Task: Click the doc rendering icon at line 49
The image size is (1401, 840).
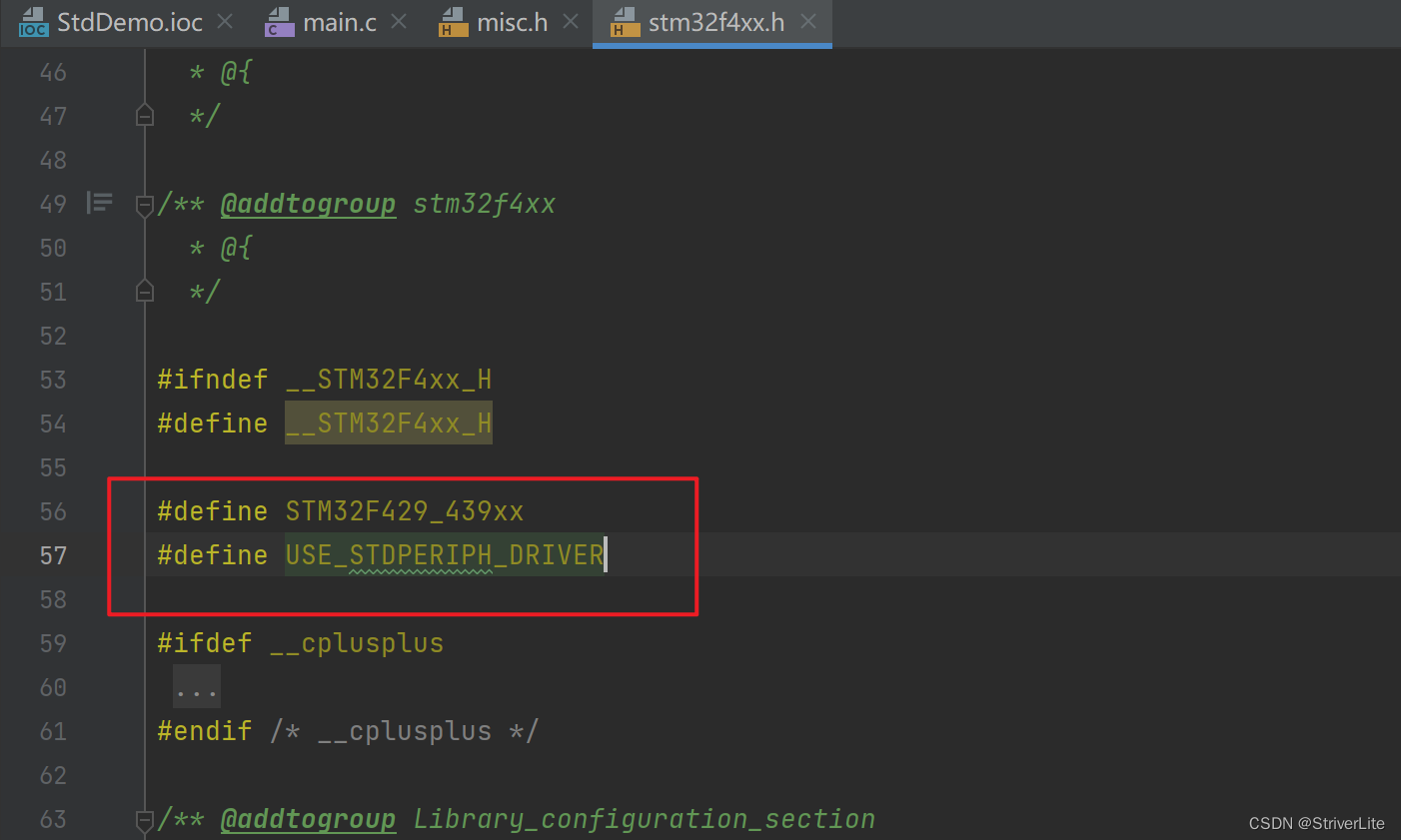Action: (99, 204)
